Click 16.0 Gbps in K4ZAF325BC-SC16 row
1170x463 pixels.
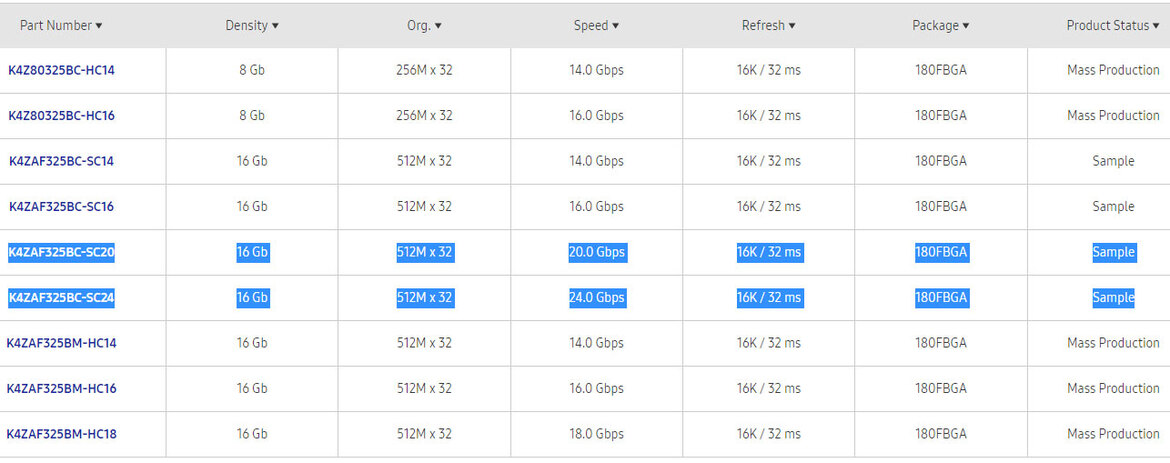click(596, 207)
